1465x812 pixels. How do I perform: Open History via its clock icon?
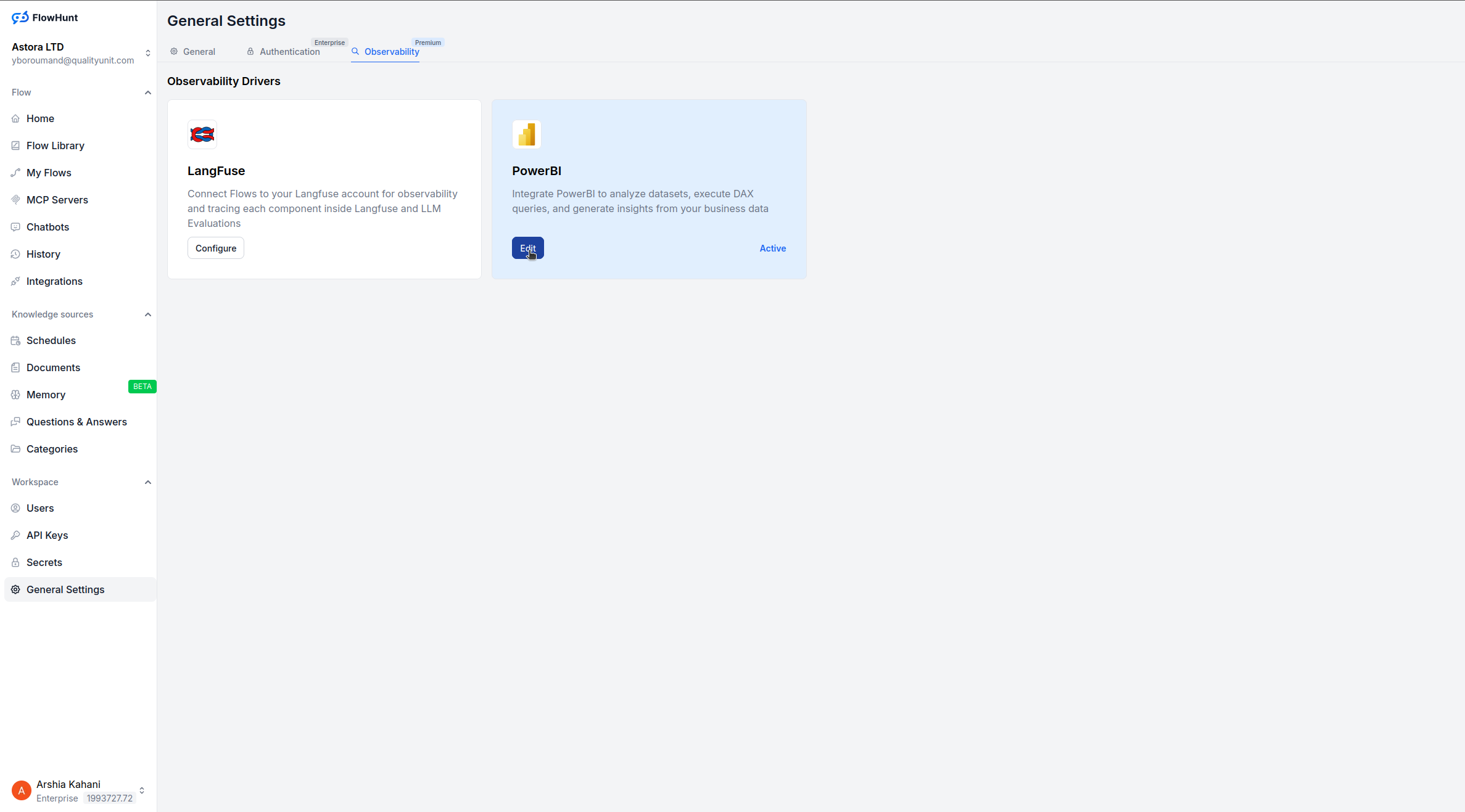coord(15,254)
